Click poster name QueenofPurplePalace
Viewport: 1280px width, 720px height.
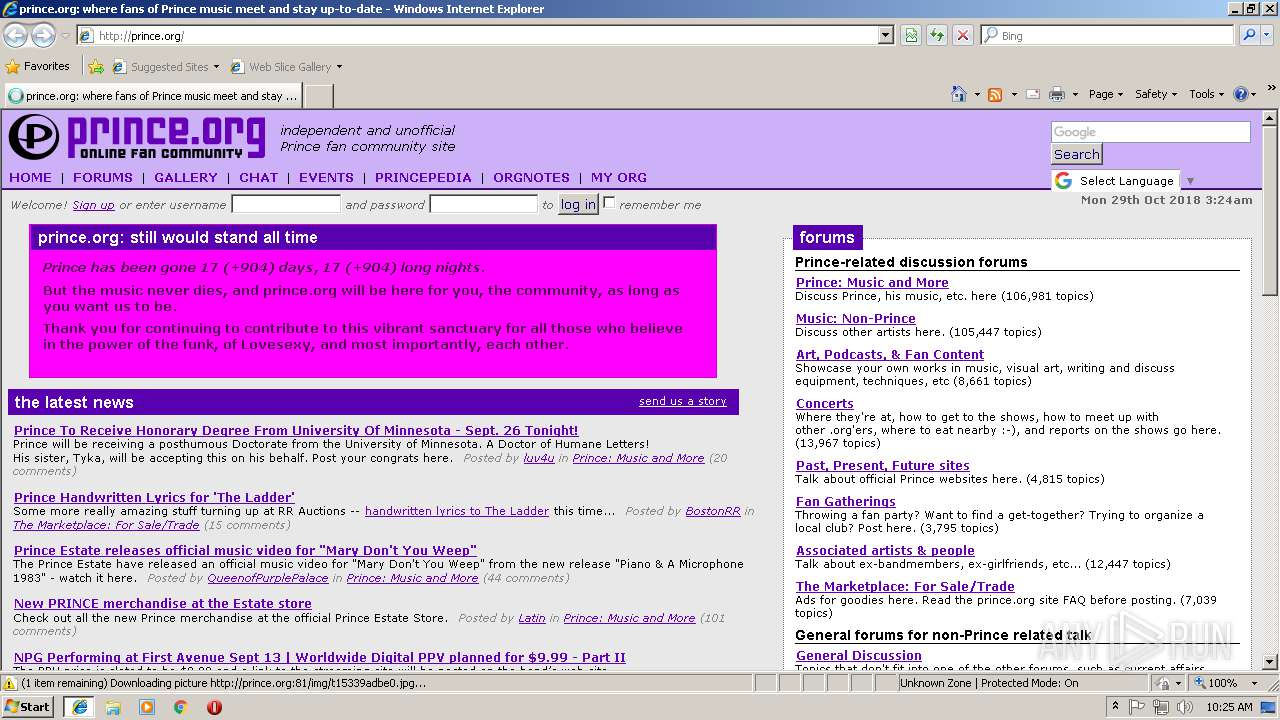click(x=268, y=578)
